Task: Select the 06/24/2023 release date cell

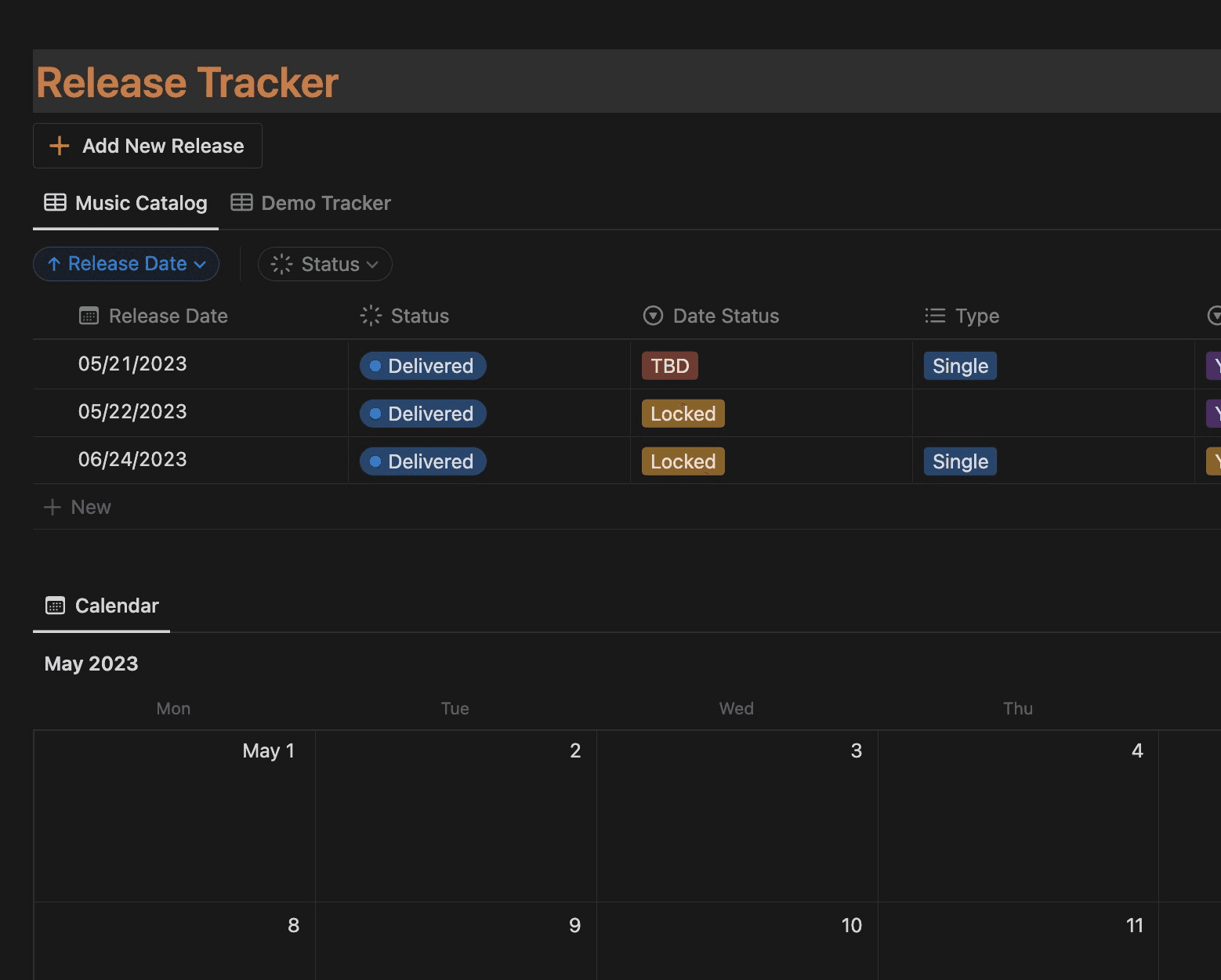Action: 190,460
